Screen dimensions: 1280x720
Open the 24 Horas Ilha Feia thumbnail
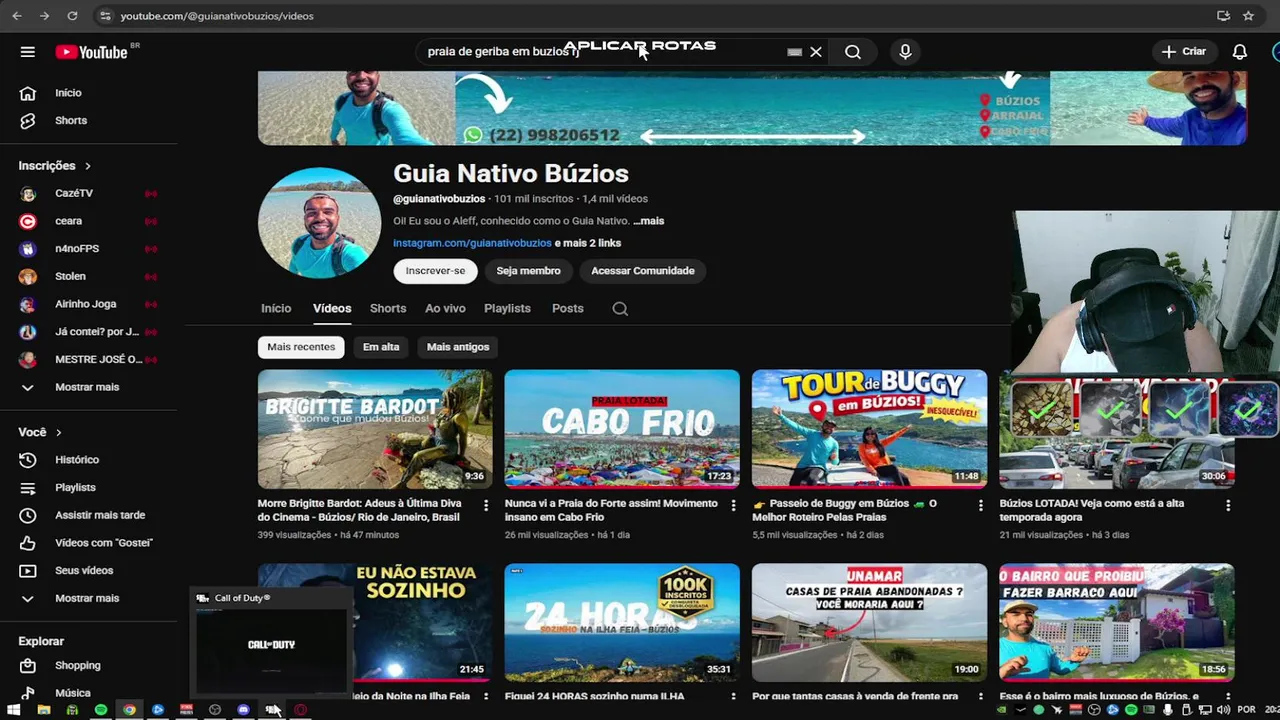(x=622, y=622)
